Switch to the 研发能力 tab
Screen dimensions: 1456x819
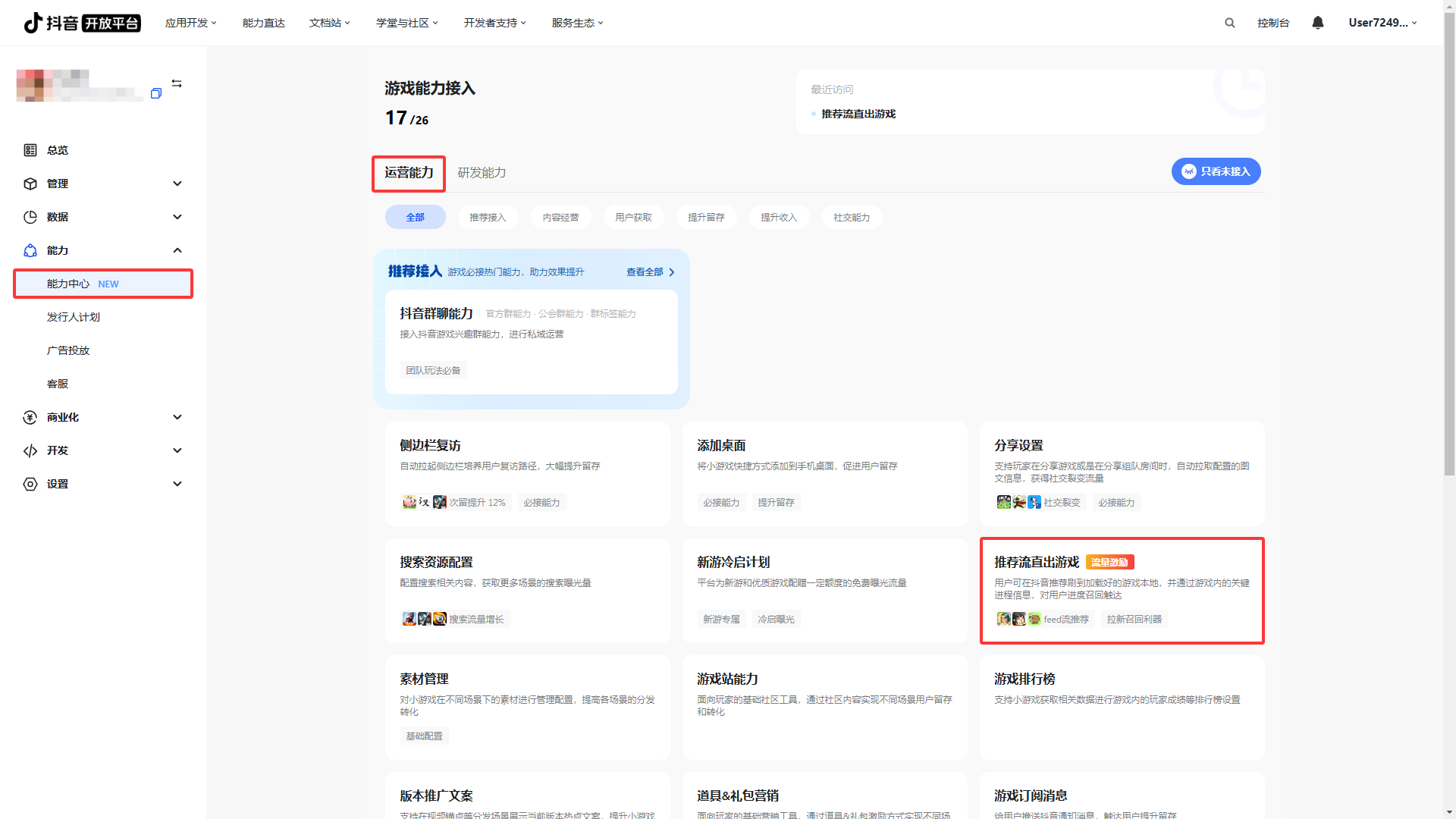[482, 173]
